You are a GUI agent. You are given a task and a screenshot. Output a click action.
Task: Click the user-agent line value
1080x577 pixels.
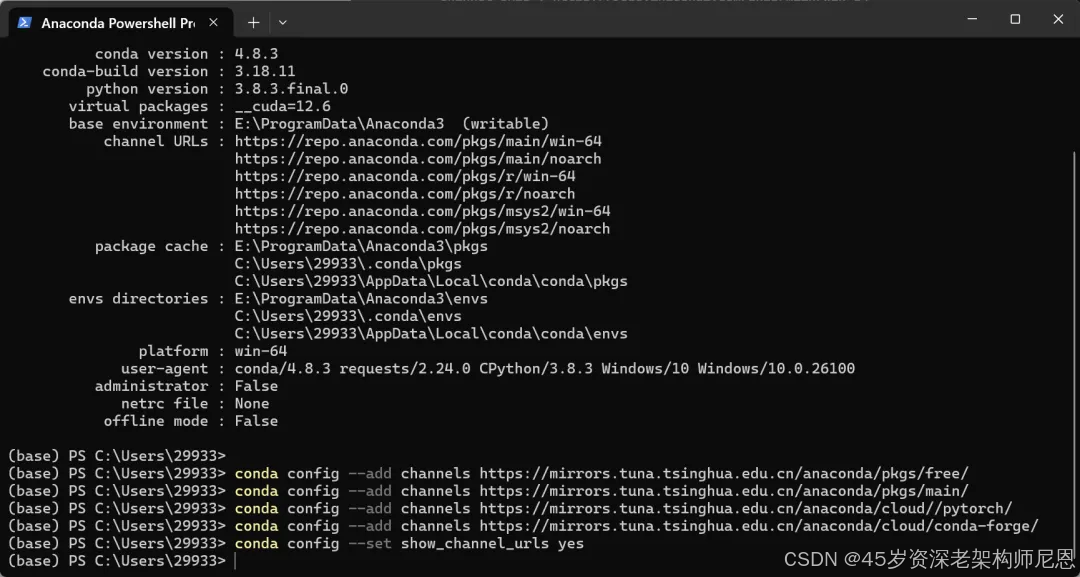point(545,368)
